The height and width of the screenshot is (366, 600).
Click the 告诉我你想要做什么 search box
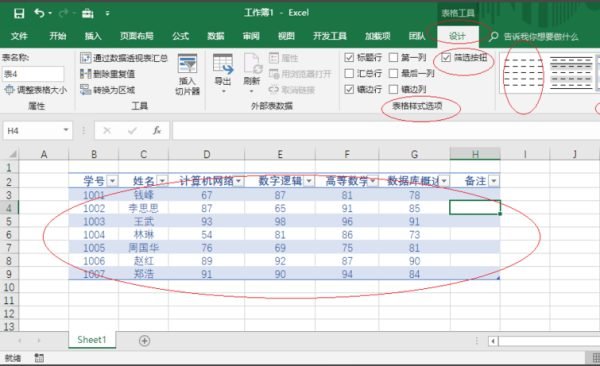[x=540, y=37]
